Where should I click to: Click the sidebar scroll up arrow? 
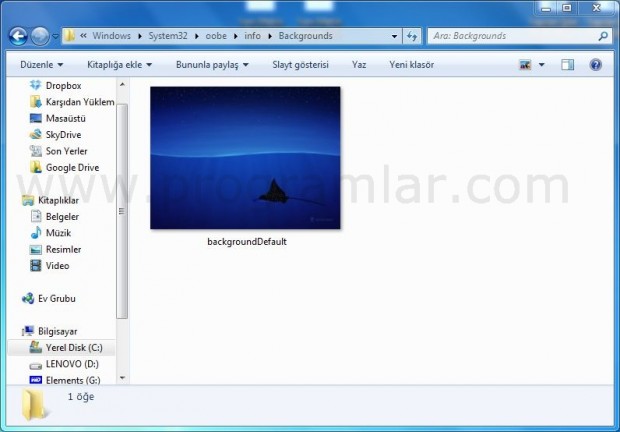122,84
